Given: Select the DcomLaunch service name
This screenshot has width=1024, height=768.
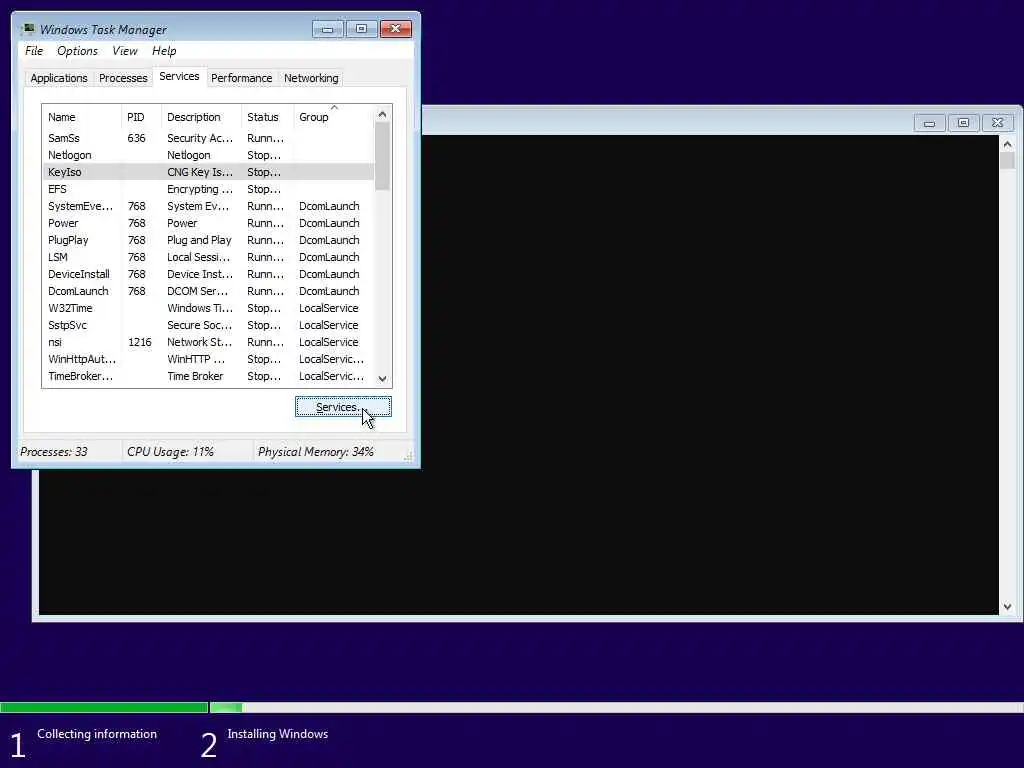Looking at the screenshot, I should [78, 291].
